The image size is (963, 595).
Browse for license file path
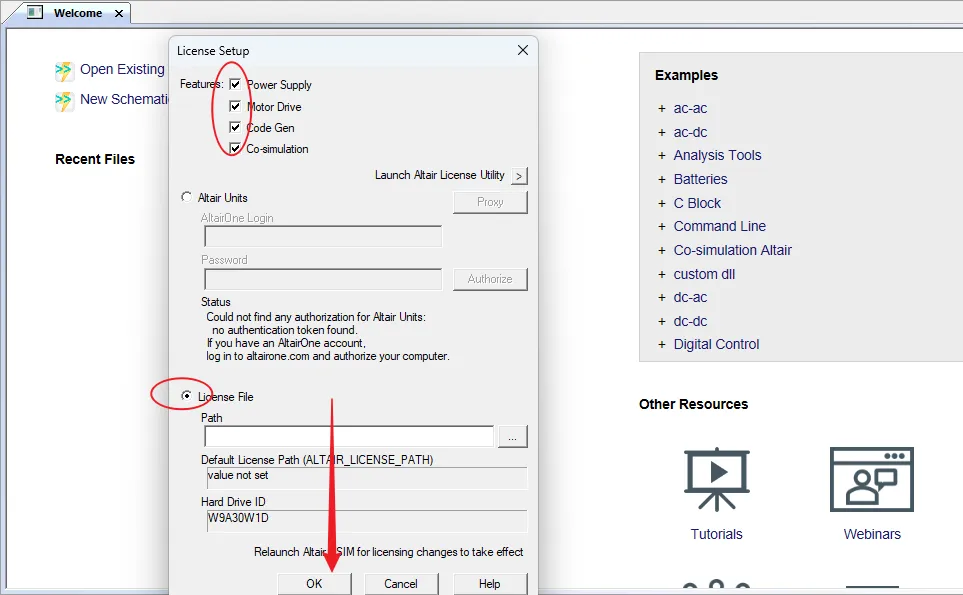pyautogui.click(x=513, y=437)
